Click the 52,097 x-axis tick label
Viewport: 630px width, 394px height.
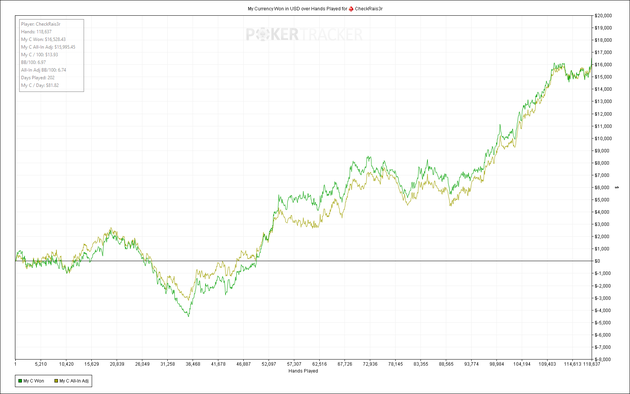tap(269, 364)
